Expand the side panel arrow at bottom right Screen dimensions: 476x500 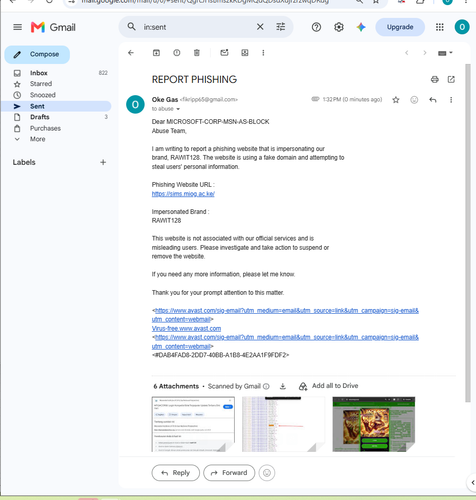(472, 482)
